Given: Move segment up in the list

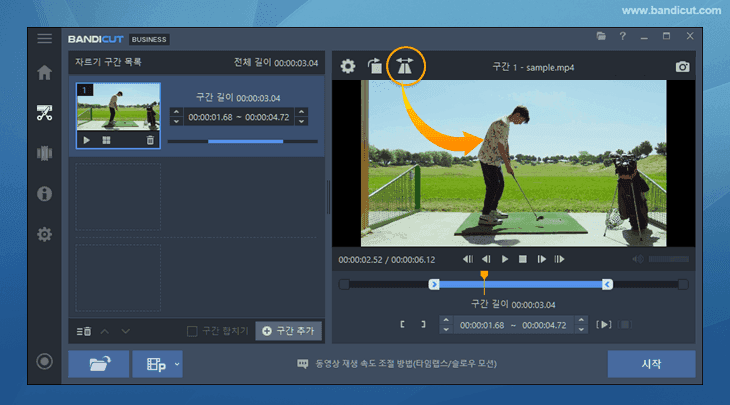Looking at the screenshot, I should (105, 331).
